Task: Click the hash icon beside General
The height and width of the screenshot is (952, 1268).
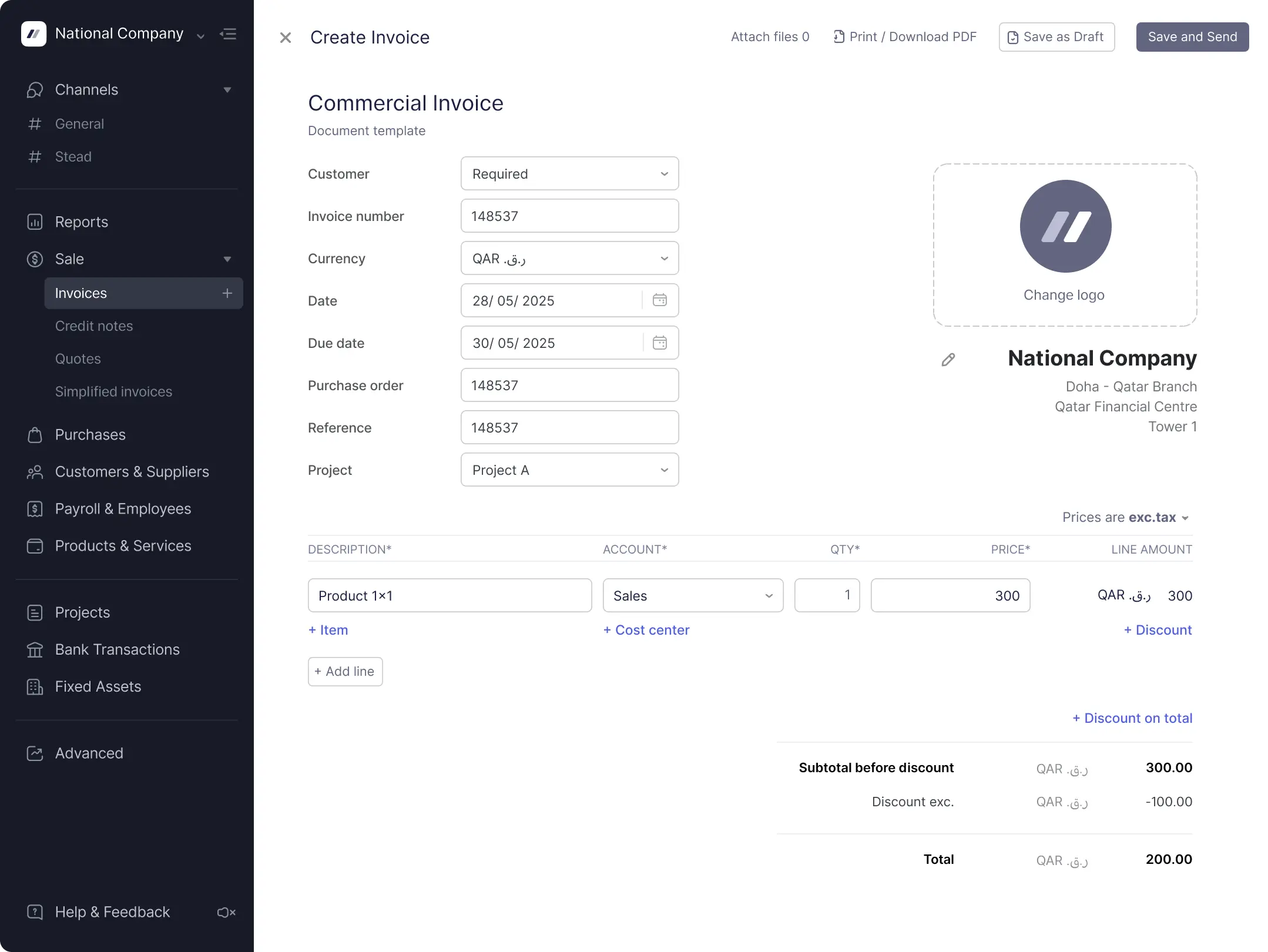Action: [x=35, y=124]
